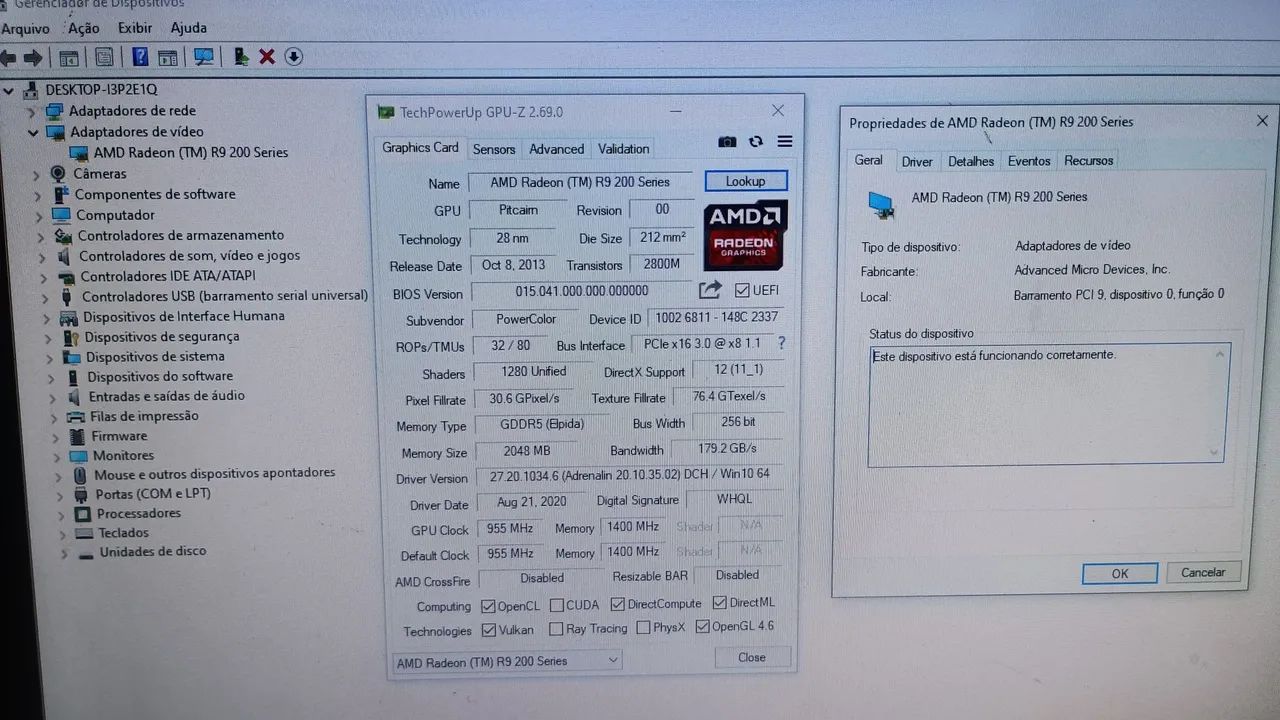
Task: Open the blue question mark Help icon
Action: pos(141,57)
